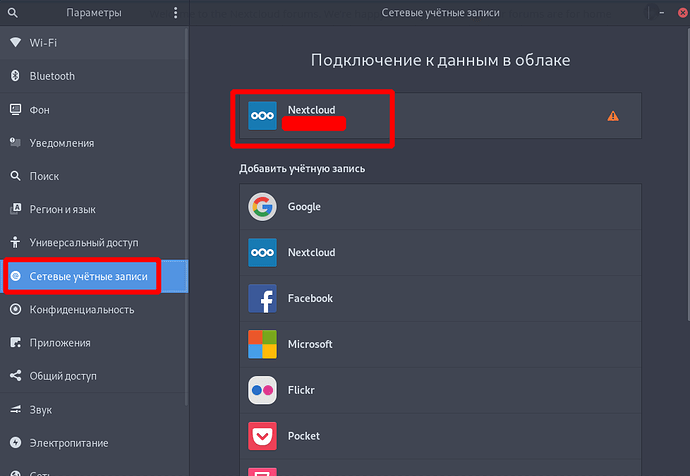690x476 pixels.
Task: Select the Wi-Fi icon in sidebar
Action: 15,42
